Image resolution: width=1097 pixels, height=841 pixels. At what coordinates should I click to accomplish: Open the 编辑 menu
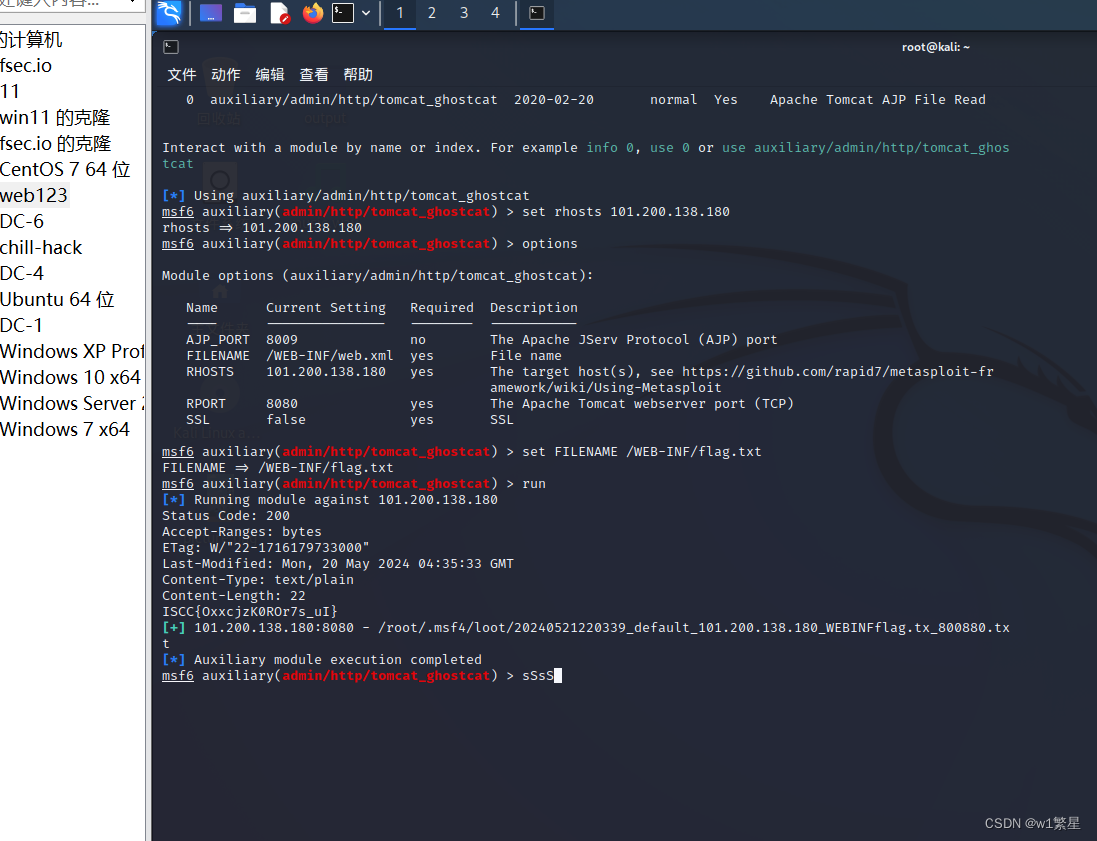coord(270,74)
